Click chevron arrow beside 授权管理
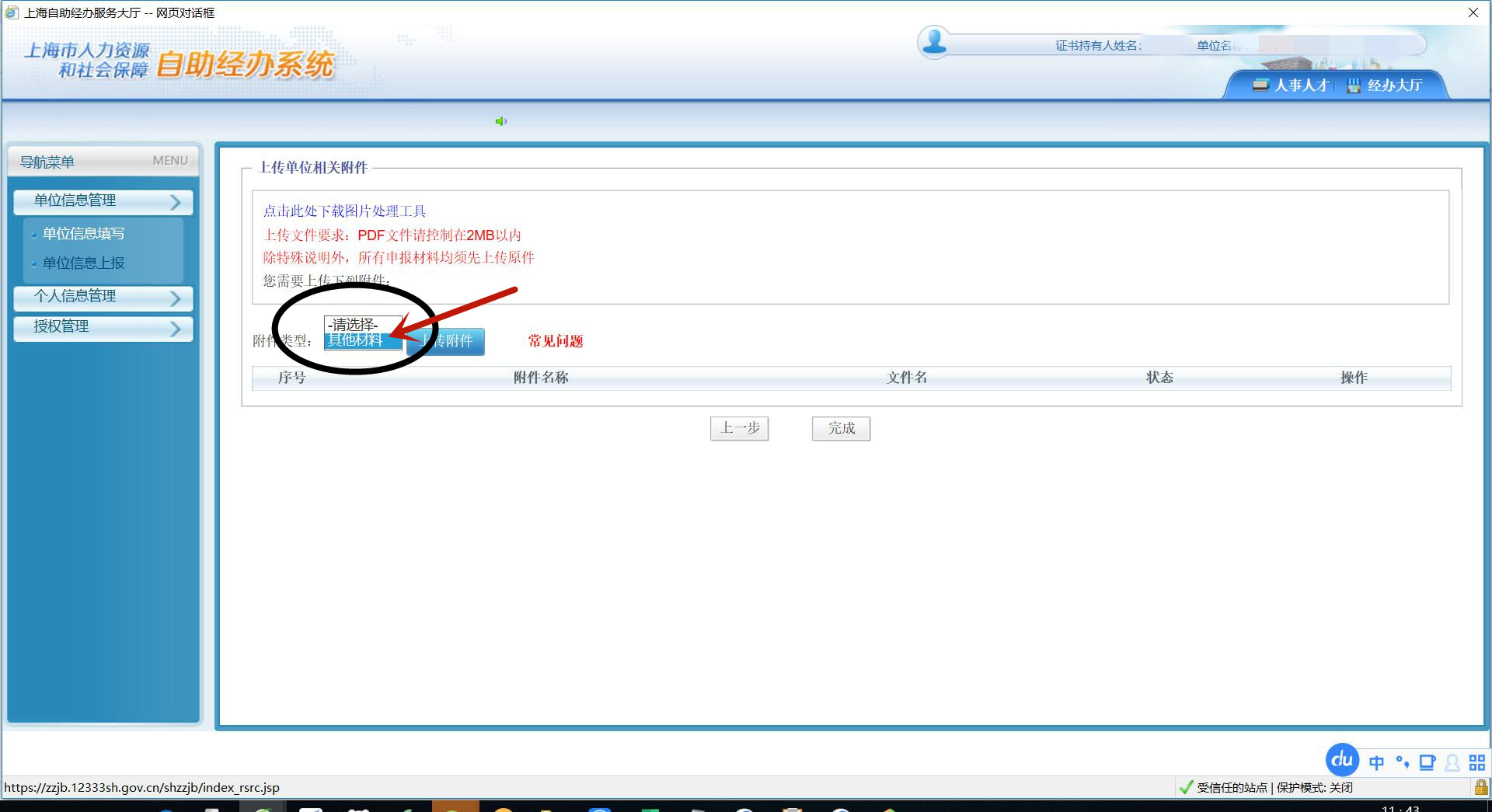The width and height of the screenshot is (1492, 812). click(175, 329)
